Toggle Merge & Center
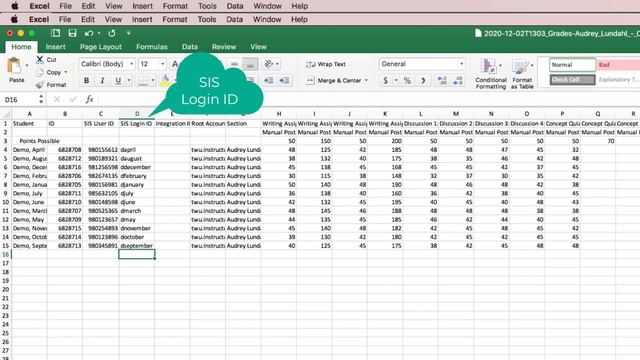 pyautogui.click(x=334, y=80)
